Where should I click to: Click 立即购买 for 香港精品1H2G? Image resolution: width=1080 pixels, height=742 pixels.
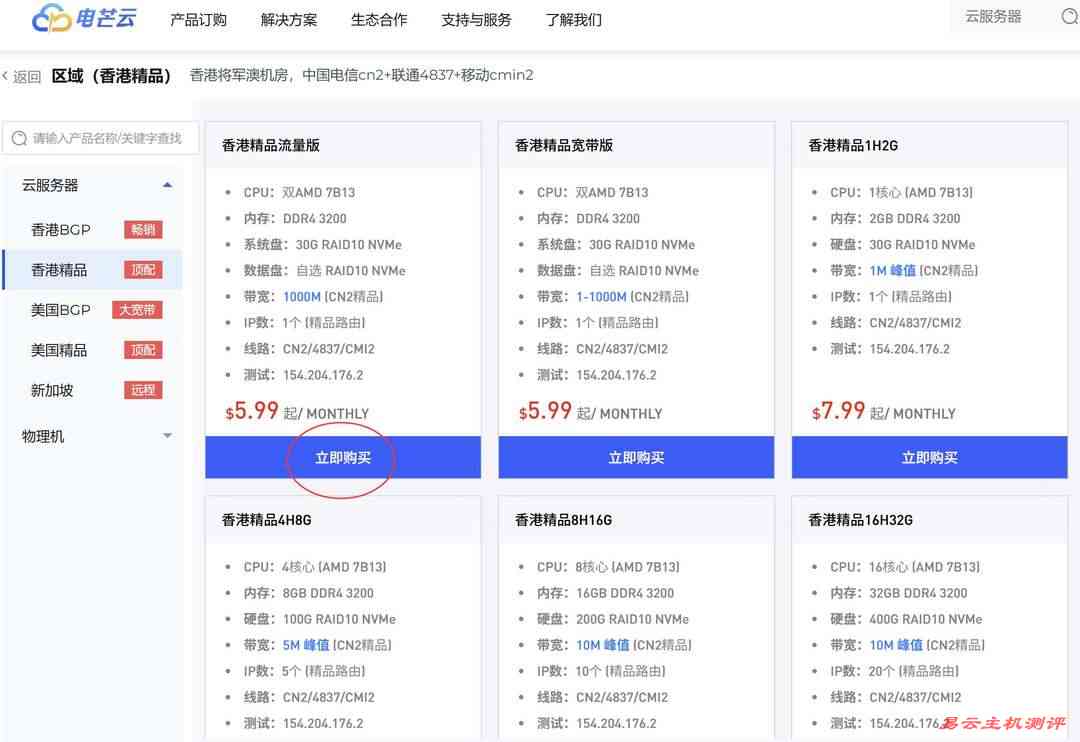tap(929, 458)
